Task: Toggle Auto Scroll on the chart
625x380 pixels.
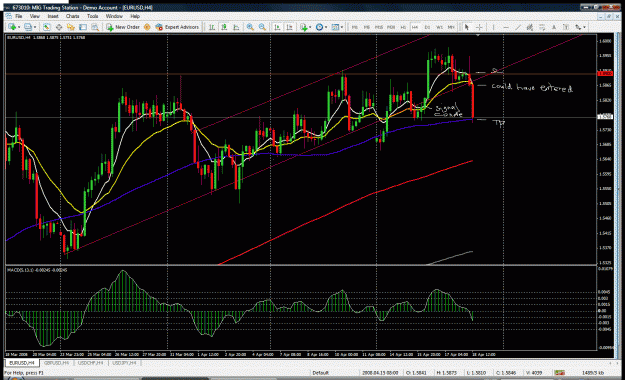Action: [x=277, y=27]
